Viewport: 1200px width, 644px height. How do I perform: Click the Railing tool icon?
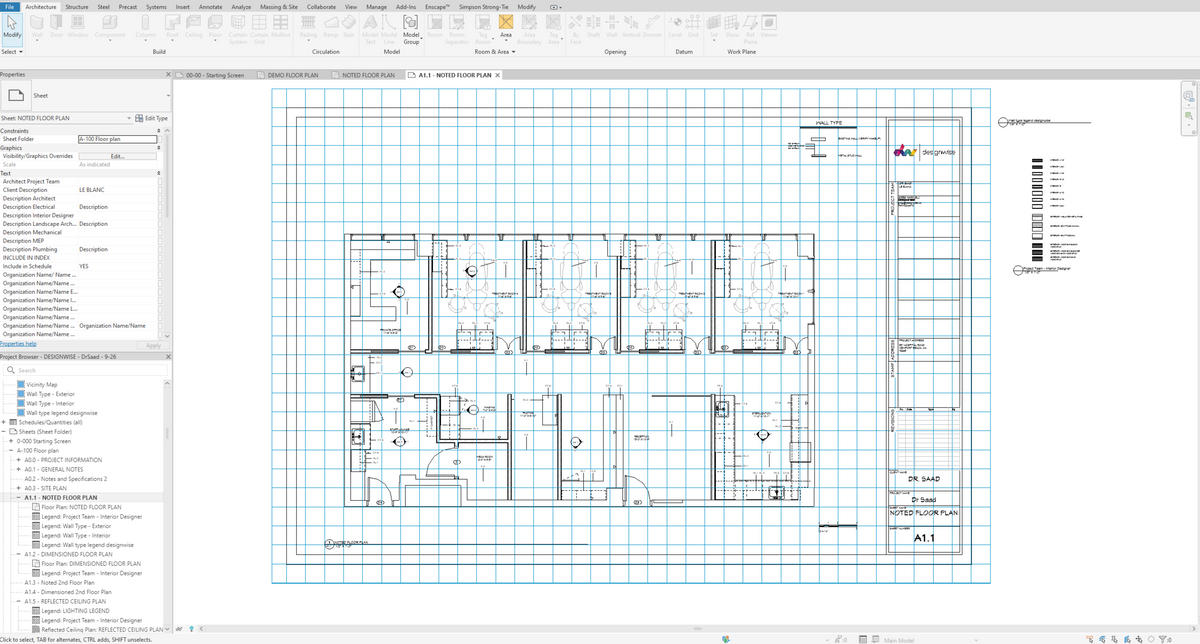tap(308, 23)
